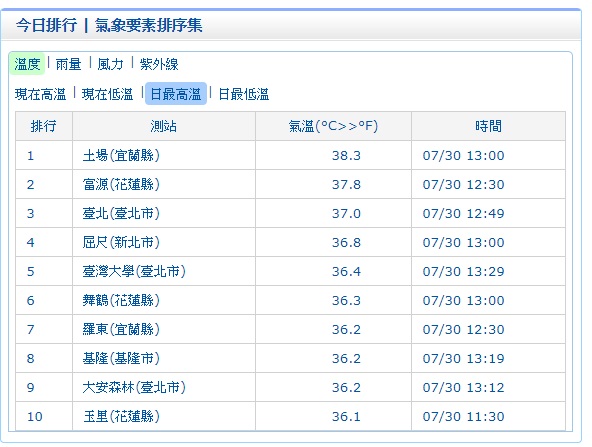
Task: Click the time 07/30 12:30 in 富源 row
Action: click(x=463, y=185)
